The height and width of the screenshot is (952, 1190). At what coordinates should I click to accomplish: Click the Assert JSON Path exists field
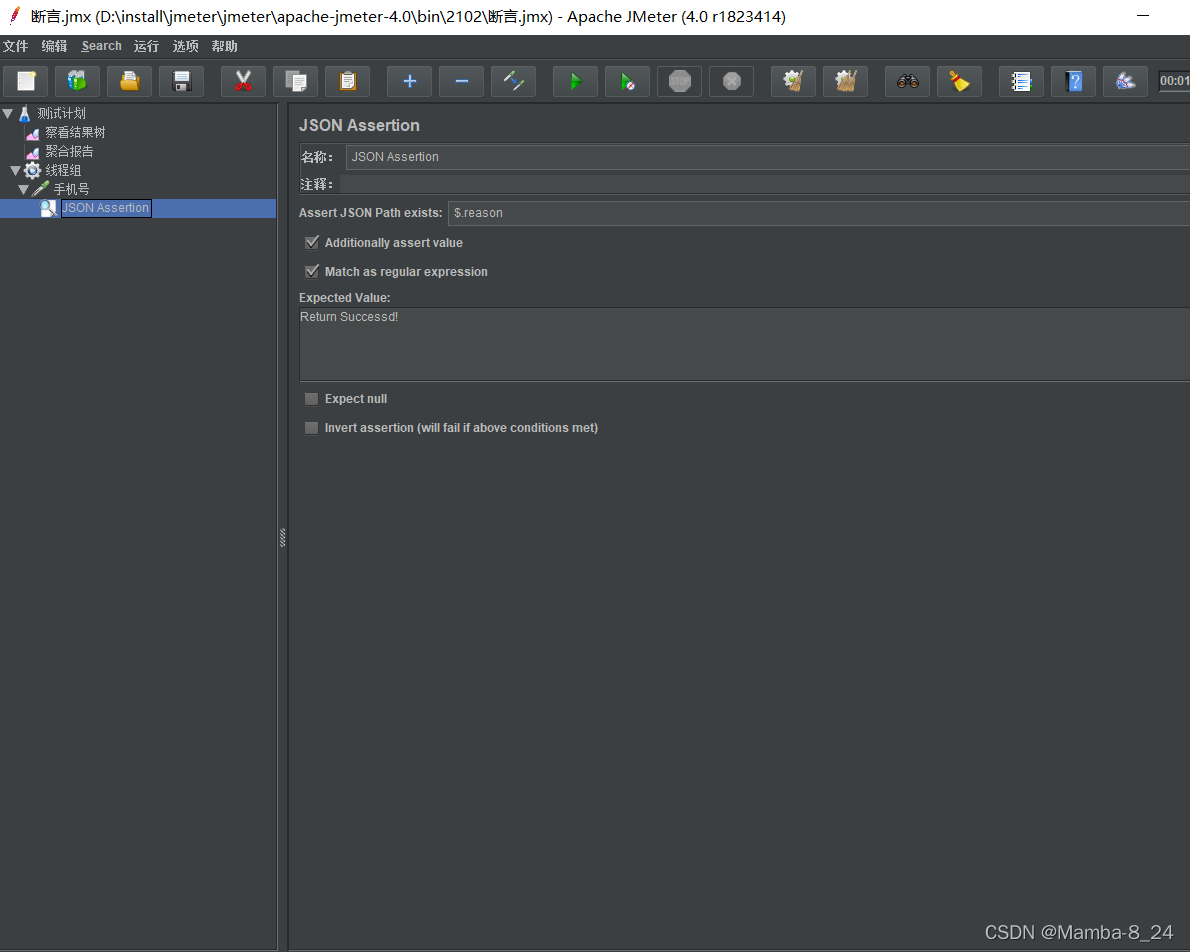(x=819, y=213)
